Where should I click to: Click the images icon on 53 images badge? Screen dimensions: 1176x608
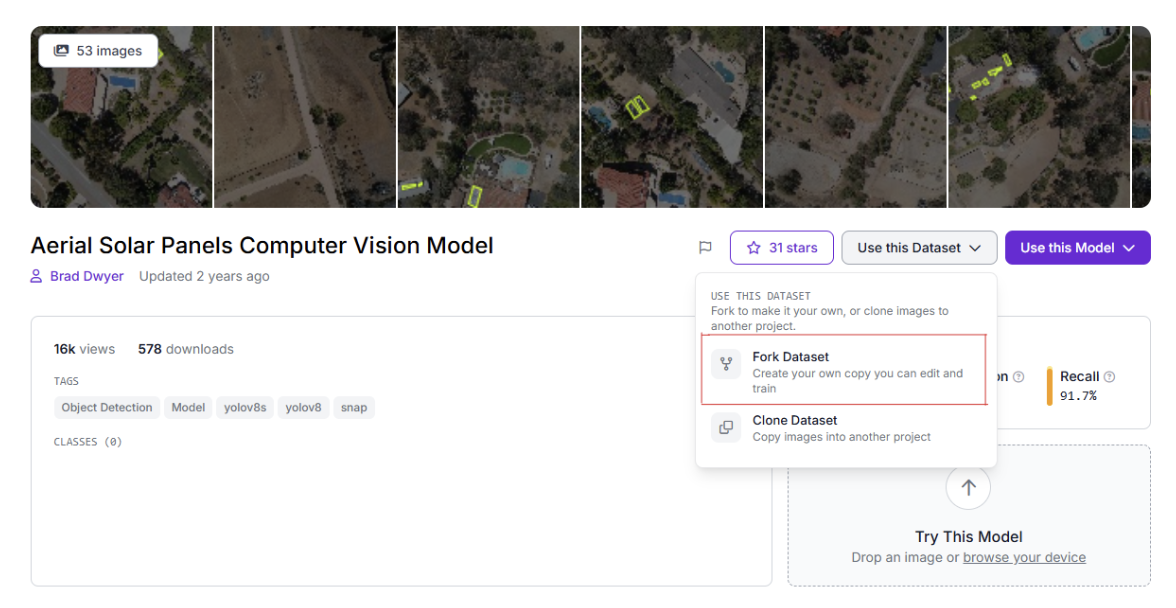pyautogui.click(x=62, y=51)
